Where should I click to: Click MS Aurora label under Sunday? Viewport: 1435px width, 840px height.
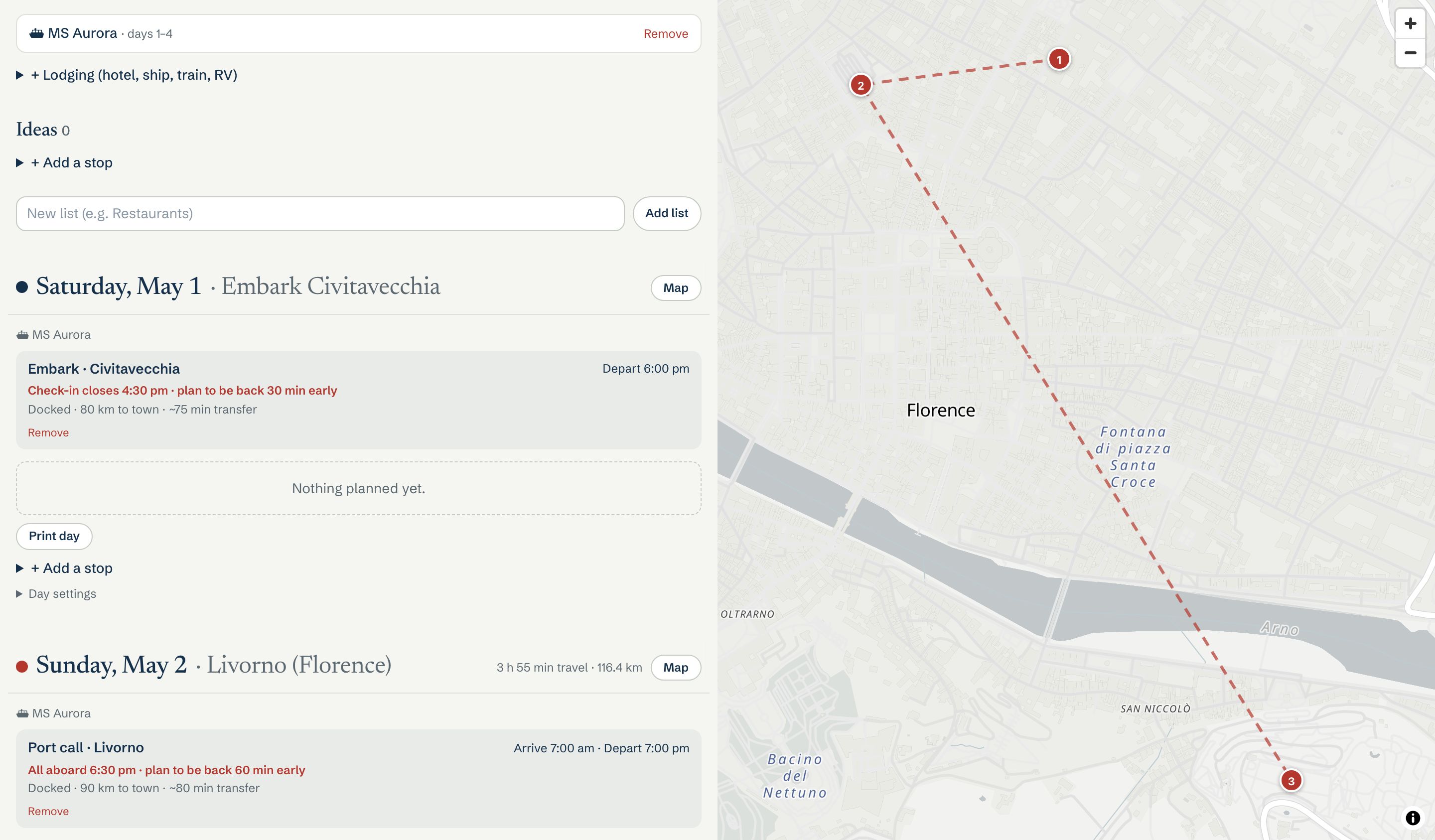pyautogui.click(x=61, y=713)
